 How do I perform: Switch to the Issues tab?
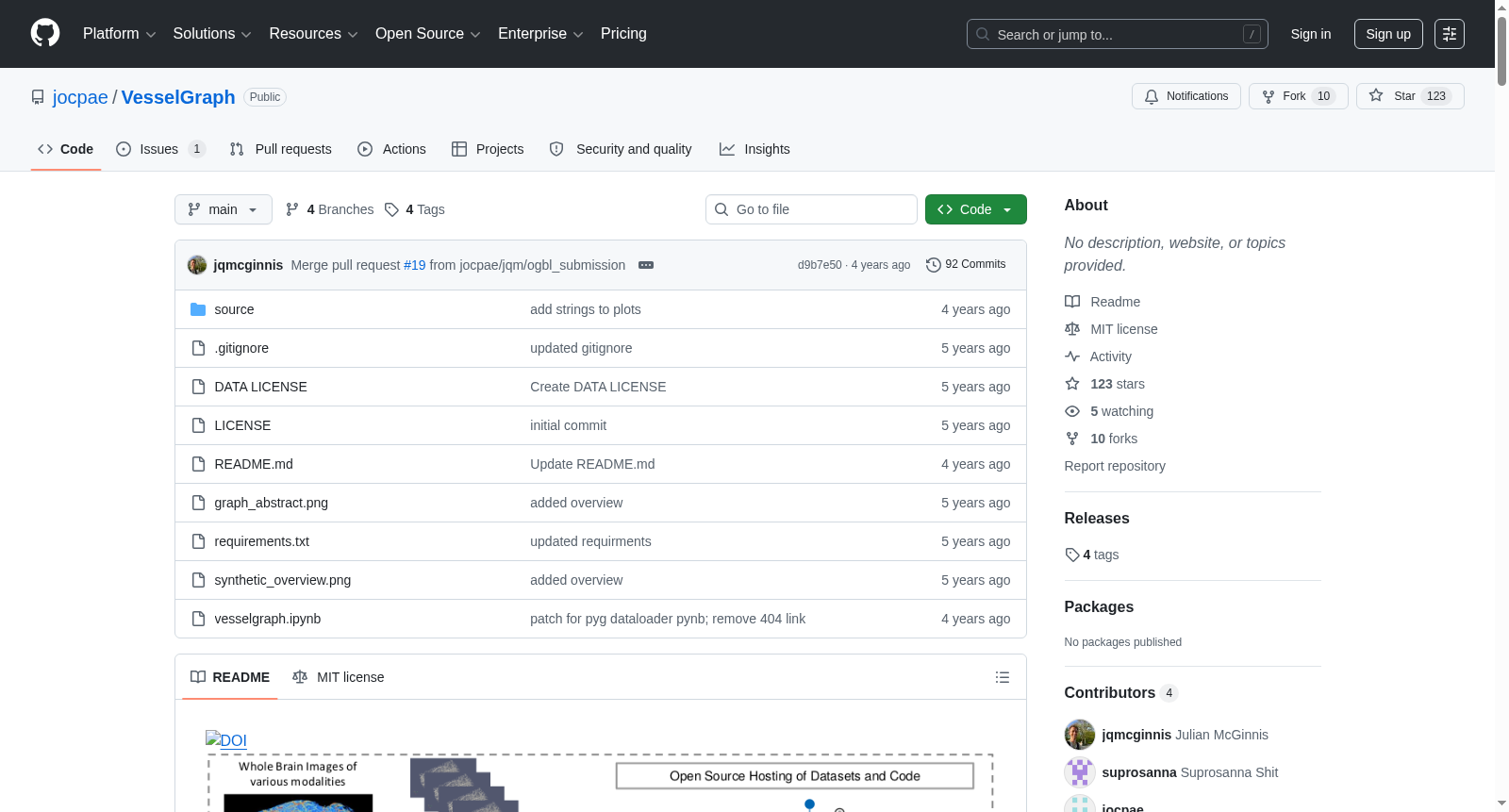(x=160, y=149)
